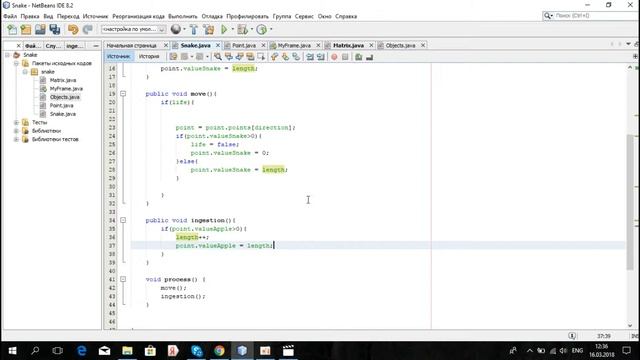The height and width of the screenshot is (360, 640).
Task: Open the Правка menu
Action: click(x=30, y=16)
